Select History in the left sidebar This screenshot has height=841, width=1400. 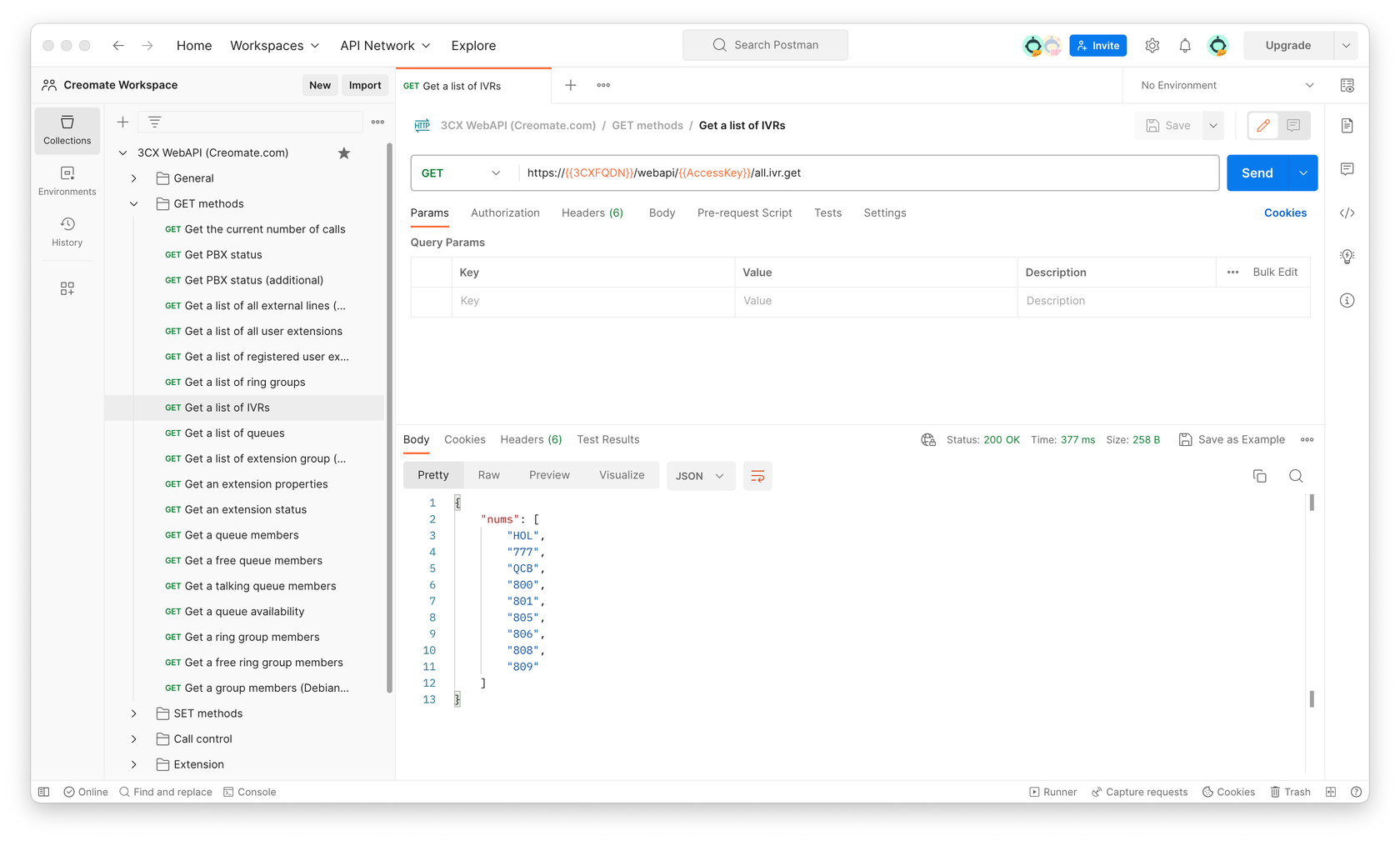(x=67, y=232)
